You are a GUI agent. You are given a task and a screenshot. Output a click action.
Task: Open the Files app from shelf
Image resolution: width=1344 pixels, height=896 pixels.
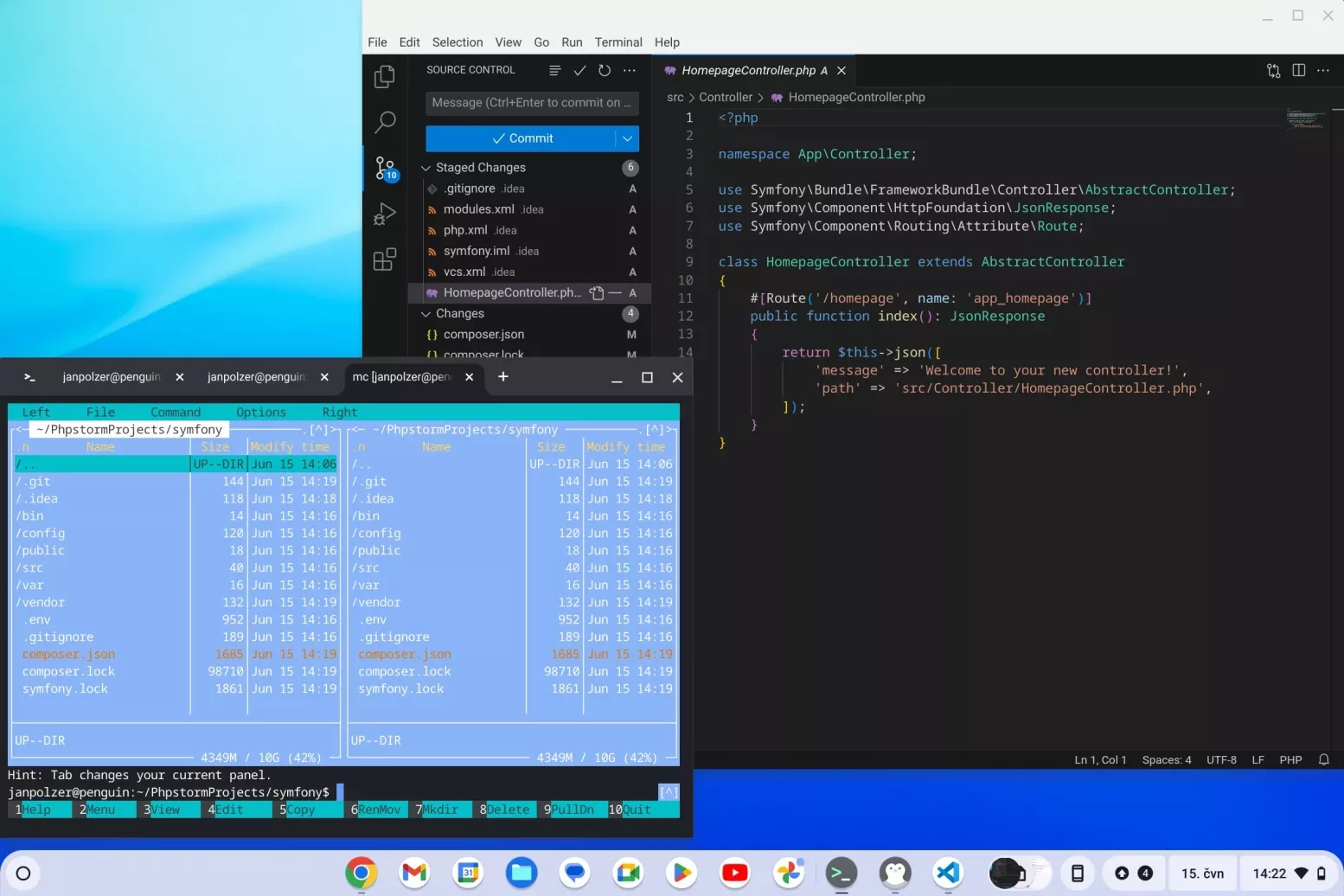(522, 873)
